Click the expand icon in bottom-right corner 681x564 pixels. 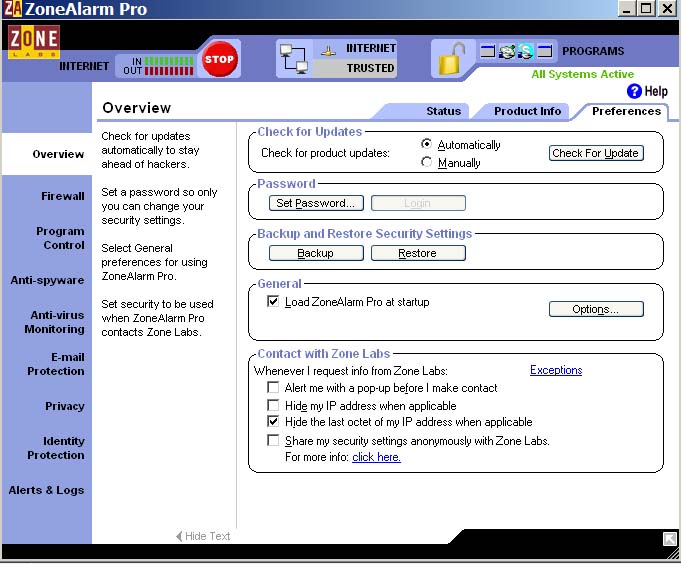point(670,539)
